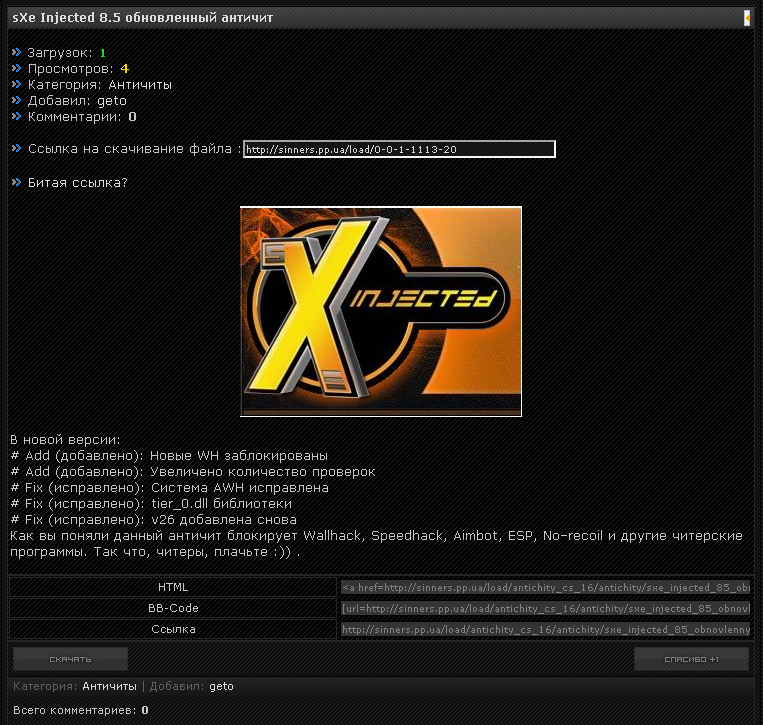
Task: Open the Античиты category link at top
Action: 140,85
